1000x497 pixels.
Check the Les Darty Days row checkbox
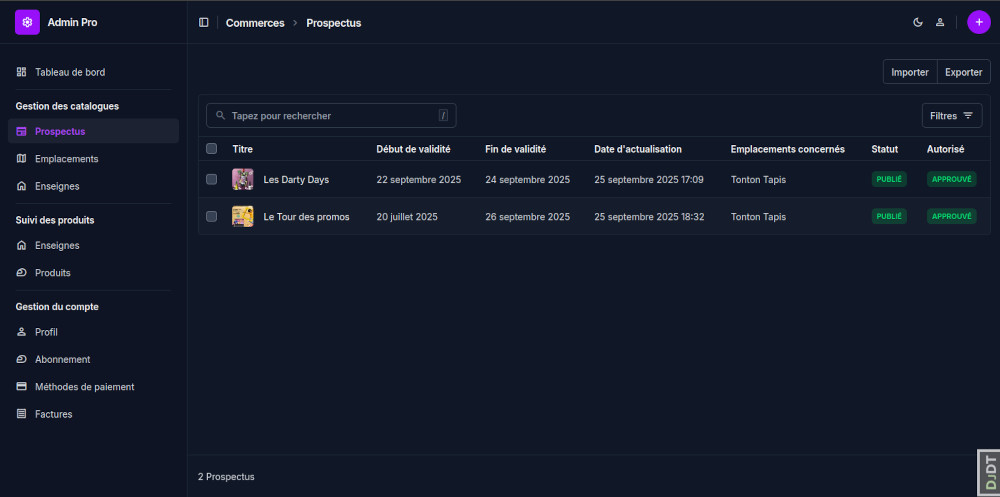(x=211, y=180)
